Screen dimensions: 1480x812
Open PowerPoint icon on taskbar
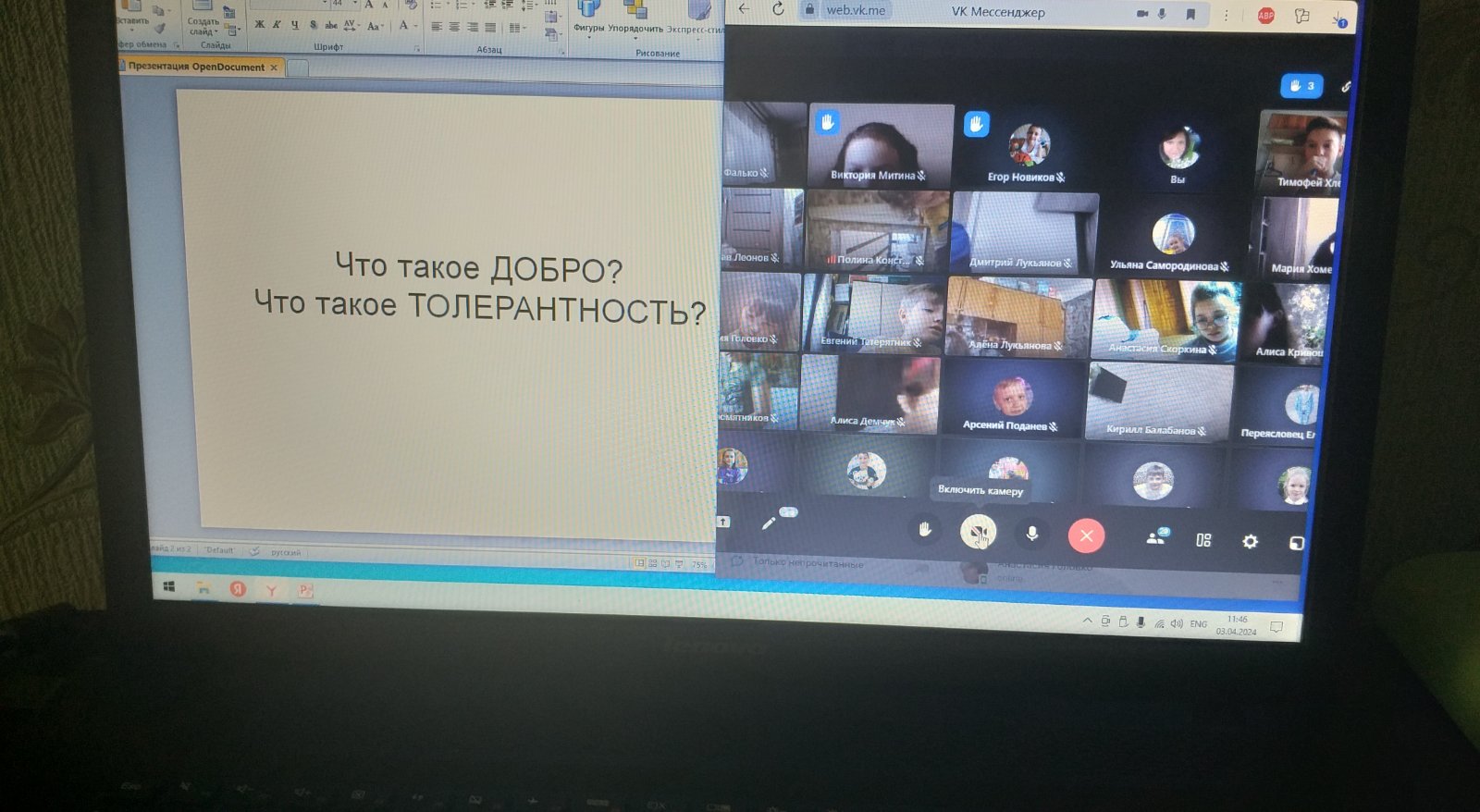(304, 590)
